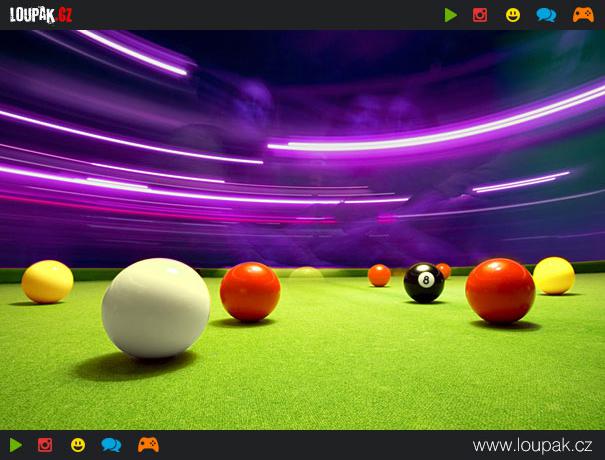The width and height of the screenshot is (605, 460).
Task: Click the green play icon in top bar
Action: pyautogui.click(x=451, y=15)
